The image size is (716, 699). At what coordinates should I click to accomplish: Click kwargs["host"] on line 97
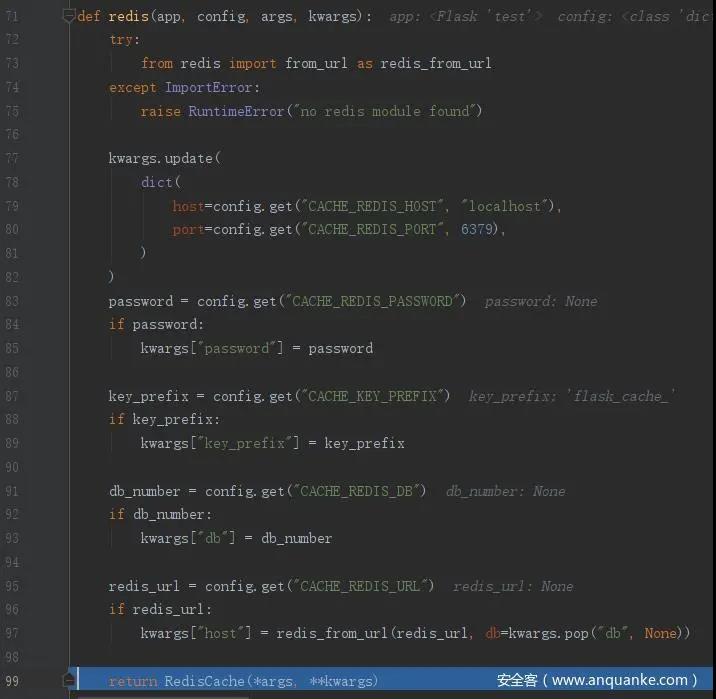(196, 633)
